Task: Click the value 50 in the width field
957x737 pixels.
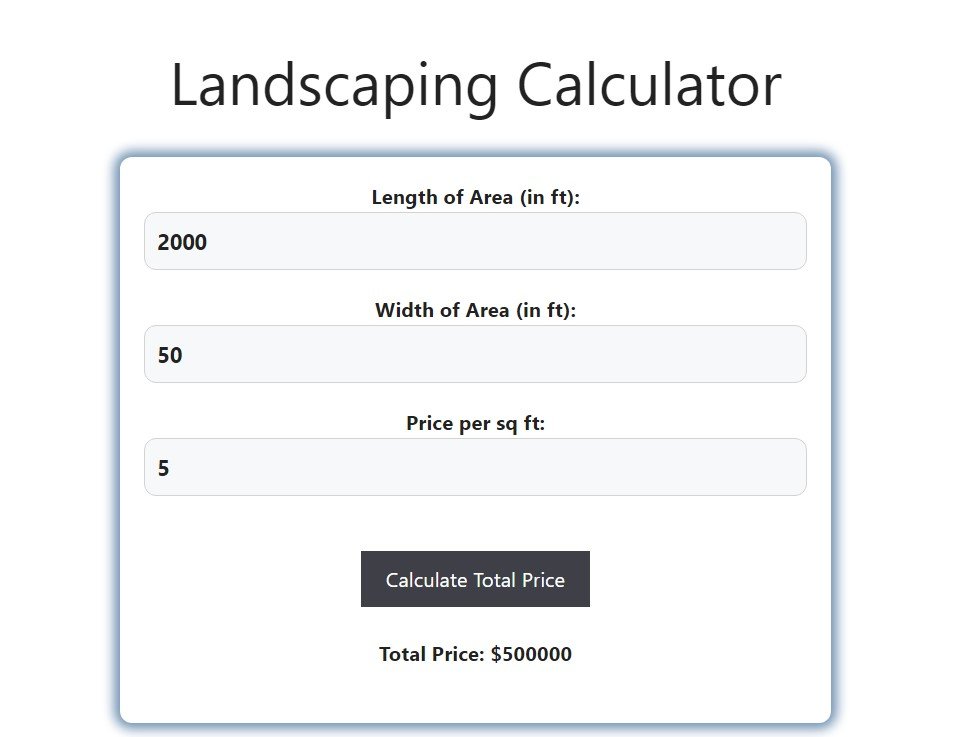Action: click(171, 354)
